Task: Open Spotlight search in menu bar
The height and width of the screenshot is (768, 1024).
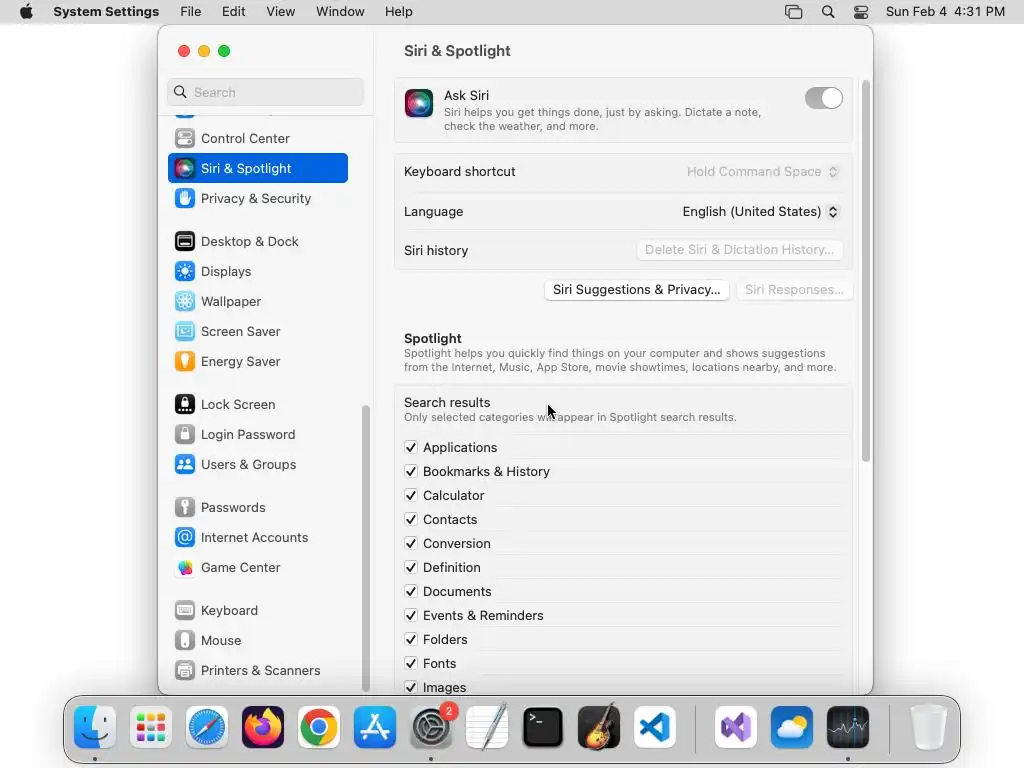Action: coord(827,12)
